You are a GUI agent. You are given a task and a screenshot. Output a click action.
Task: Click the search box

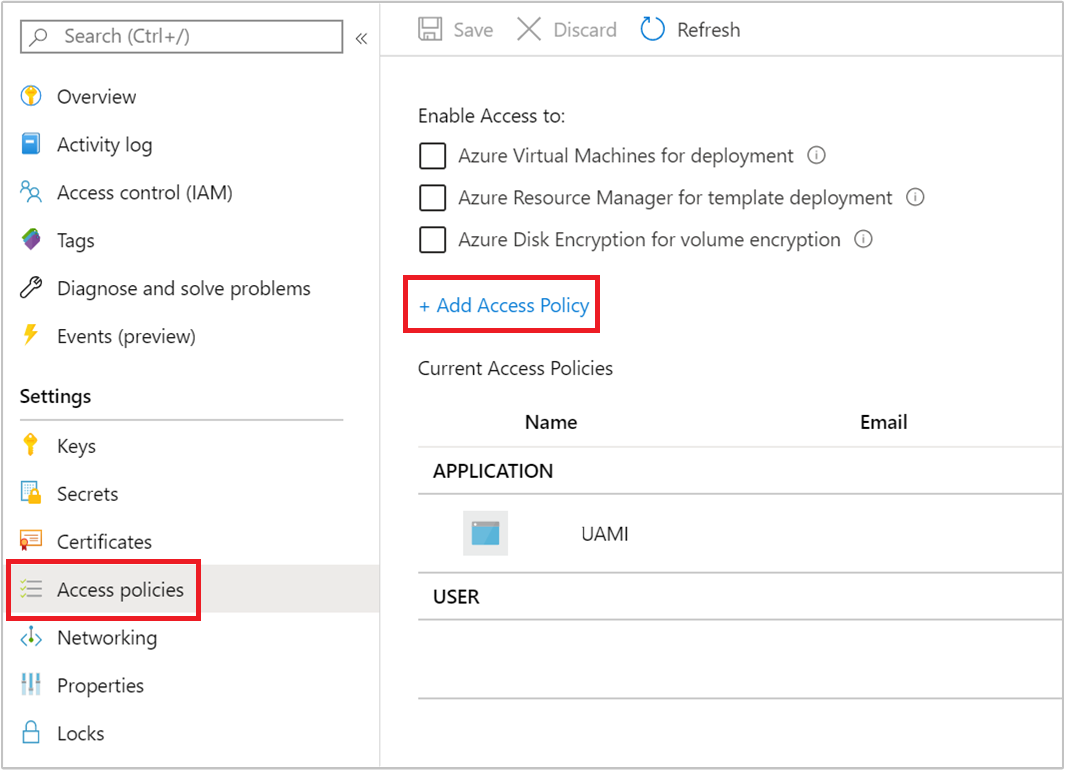180,36
